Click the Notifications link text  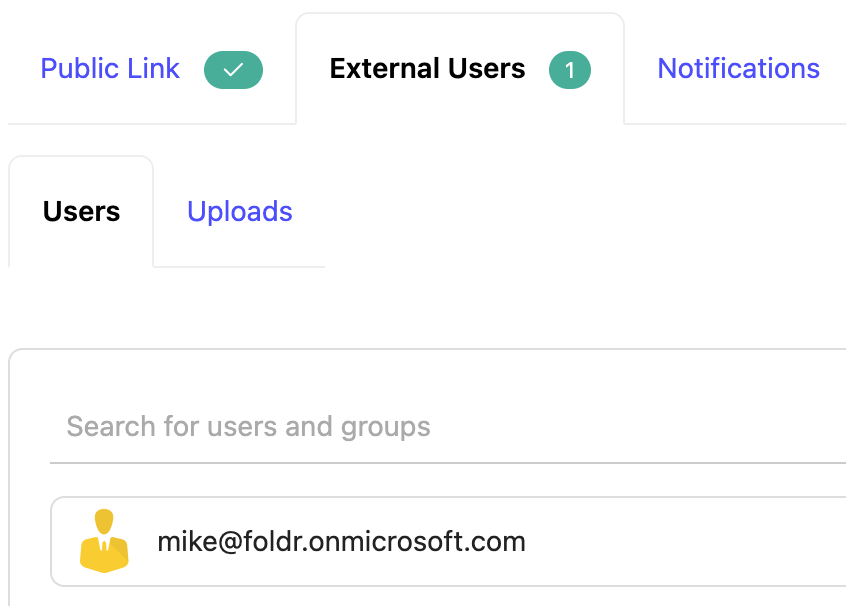(738, 69)
